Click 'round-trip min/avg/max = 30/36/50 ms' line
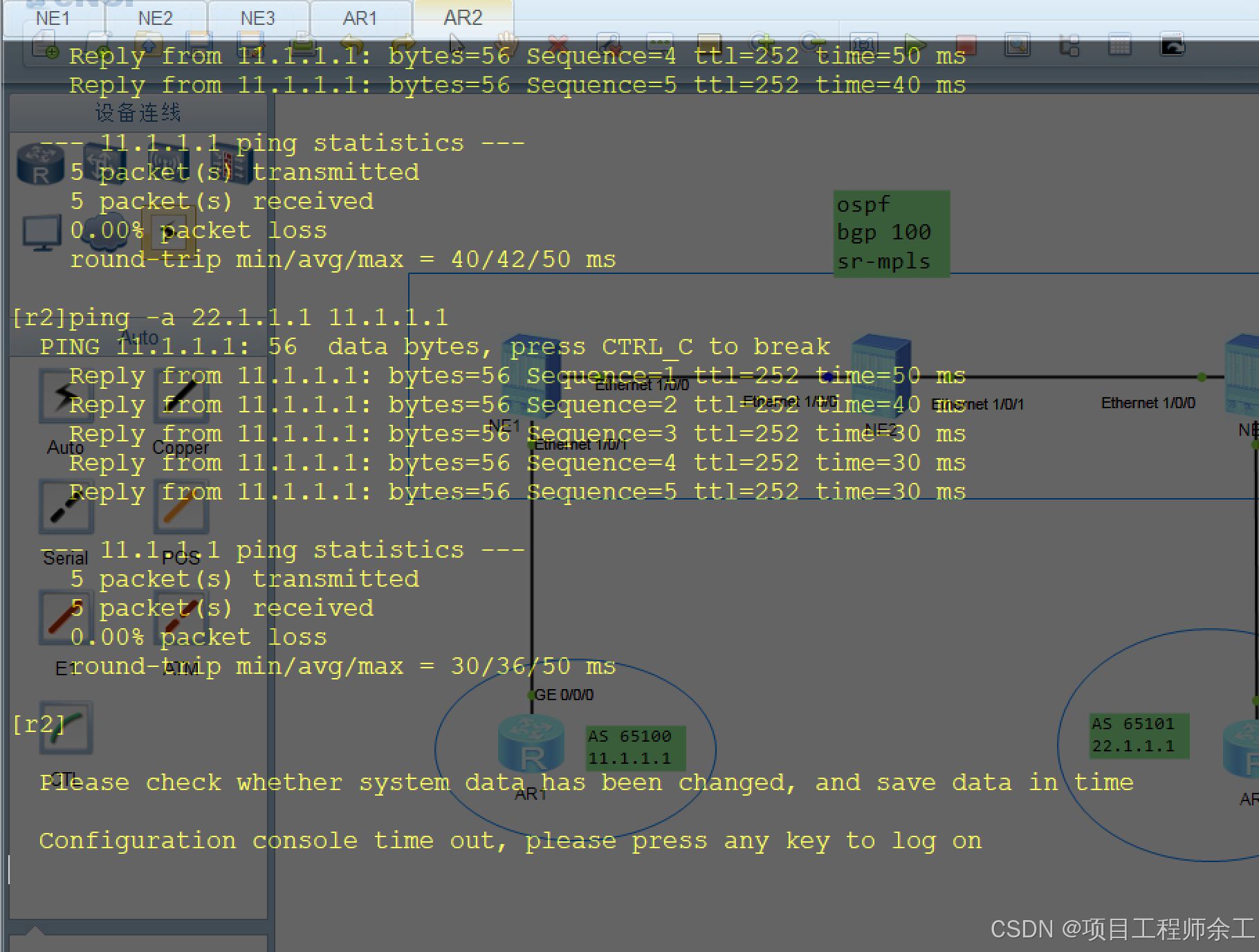1259x952 pixels. pos(342,666)
